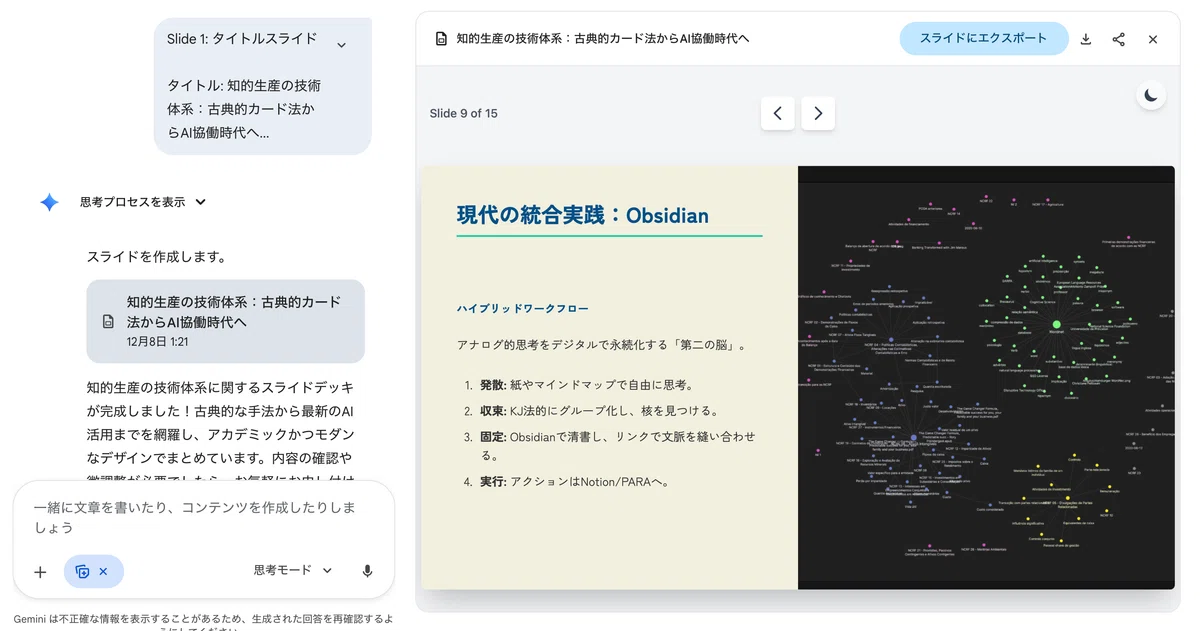Click the list item starting 固定
The width and height of the screenshot is (1200, 631).
[x=610, y=446]
